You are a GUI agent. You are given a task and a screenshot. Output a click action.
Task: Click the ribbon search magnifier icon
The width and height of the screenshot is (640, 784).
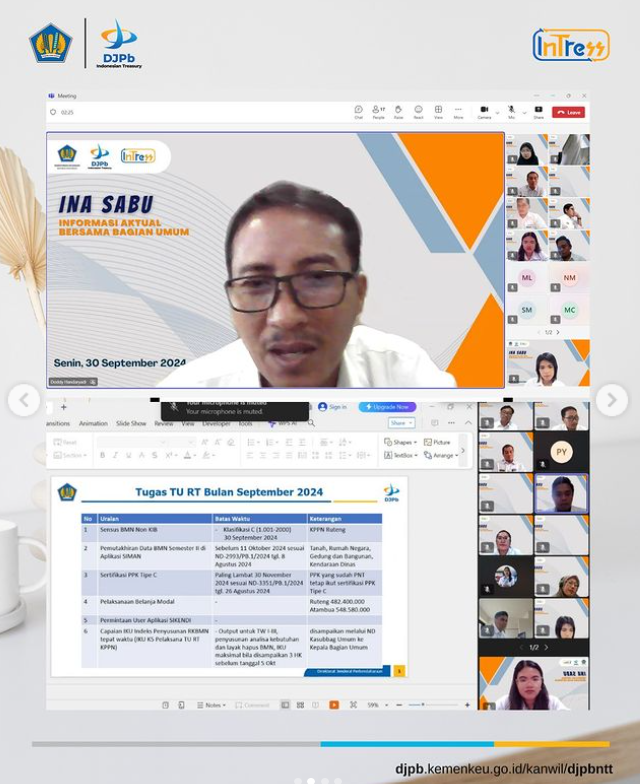(x=311, y=424)
